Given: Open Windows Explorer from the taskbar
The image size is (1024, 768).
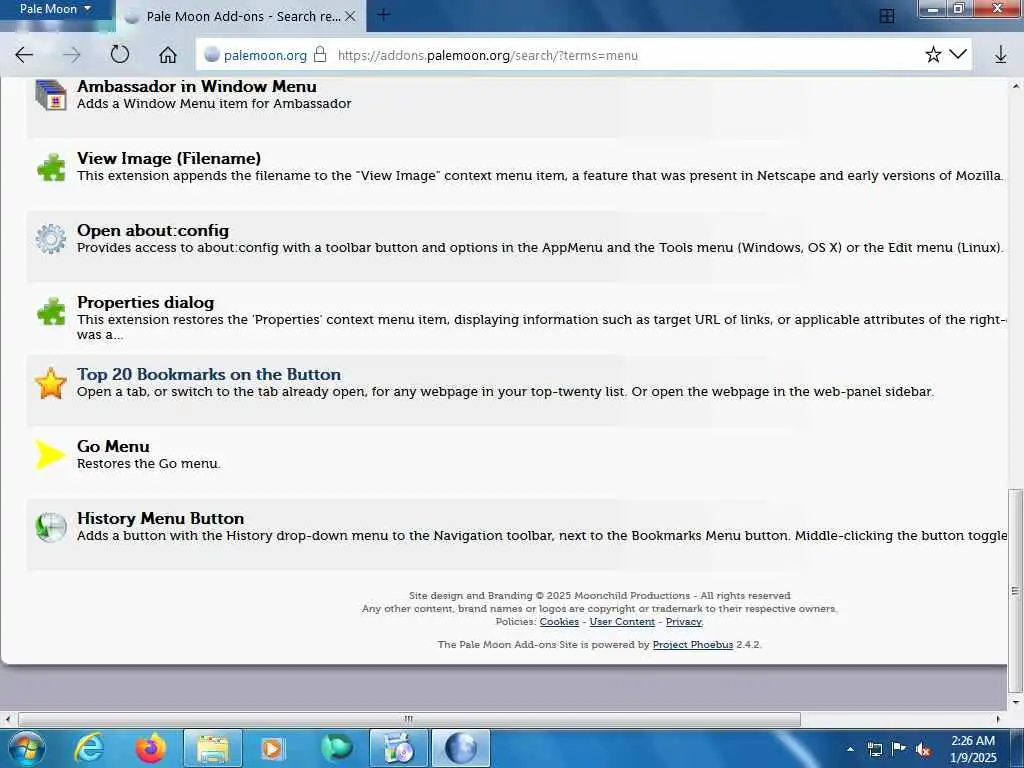Looking at the screenshot, I should pos(213,748).
